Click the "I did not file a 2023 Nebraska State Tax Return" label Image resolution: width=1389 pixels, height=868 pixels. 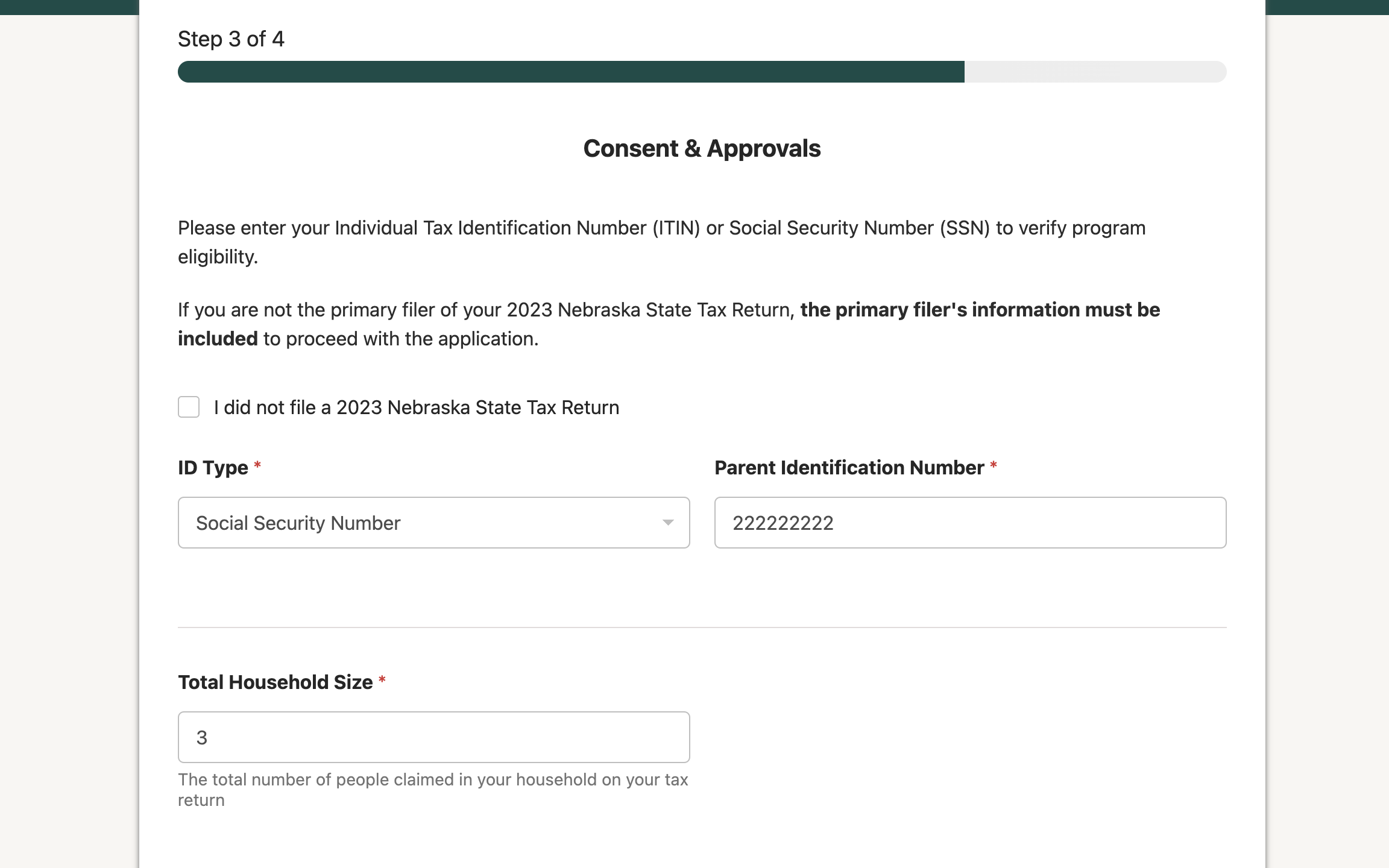pyautogui.click(x=416, y=407)
